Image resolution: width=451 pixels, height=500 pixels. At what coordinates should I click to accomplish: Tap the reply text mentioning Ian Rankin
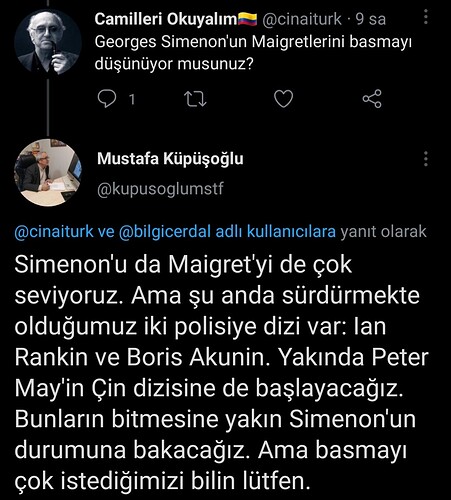(x=221, y=372)
